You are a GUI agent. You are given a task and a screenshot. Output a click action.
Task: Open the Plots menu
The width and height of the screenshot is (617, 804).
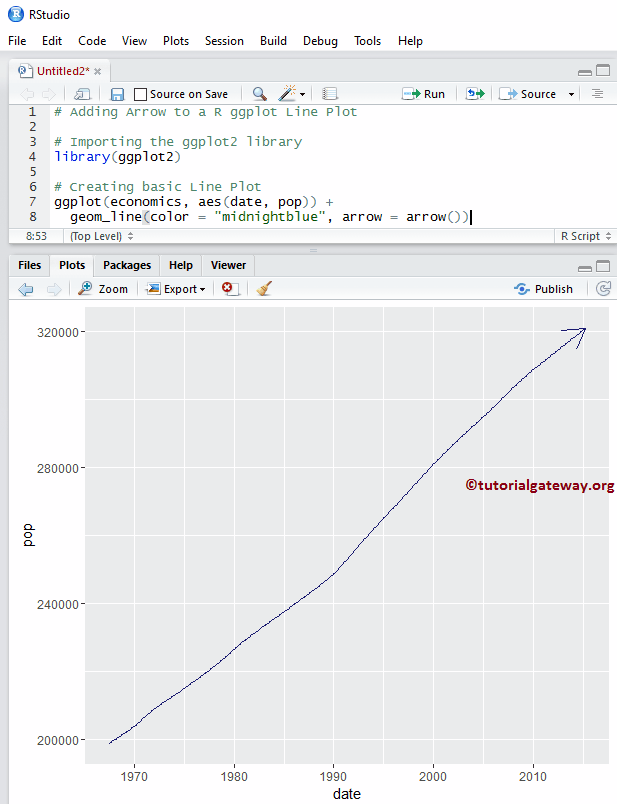click(x=176, y=41)
